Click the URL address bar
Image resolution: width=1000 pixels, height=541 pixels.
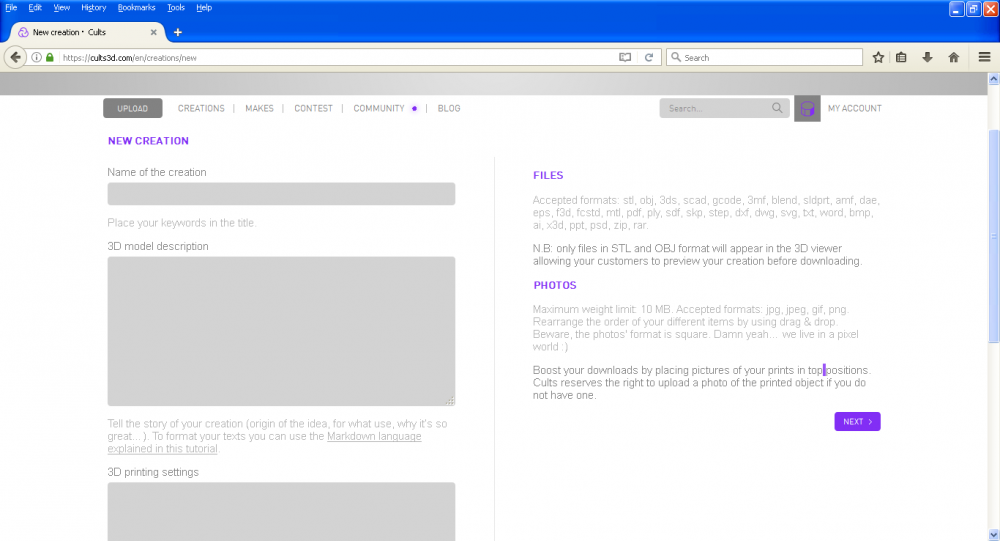coord(338,57)
